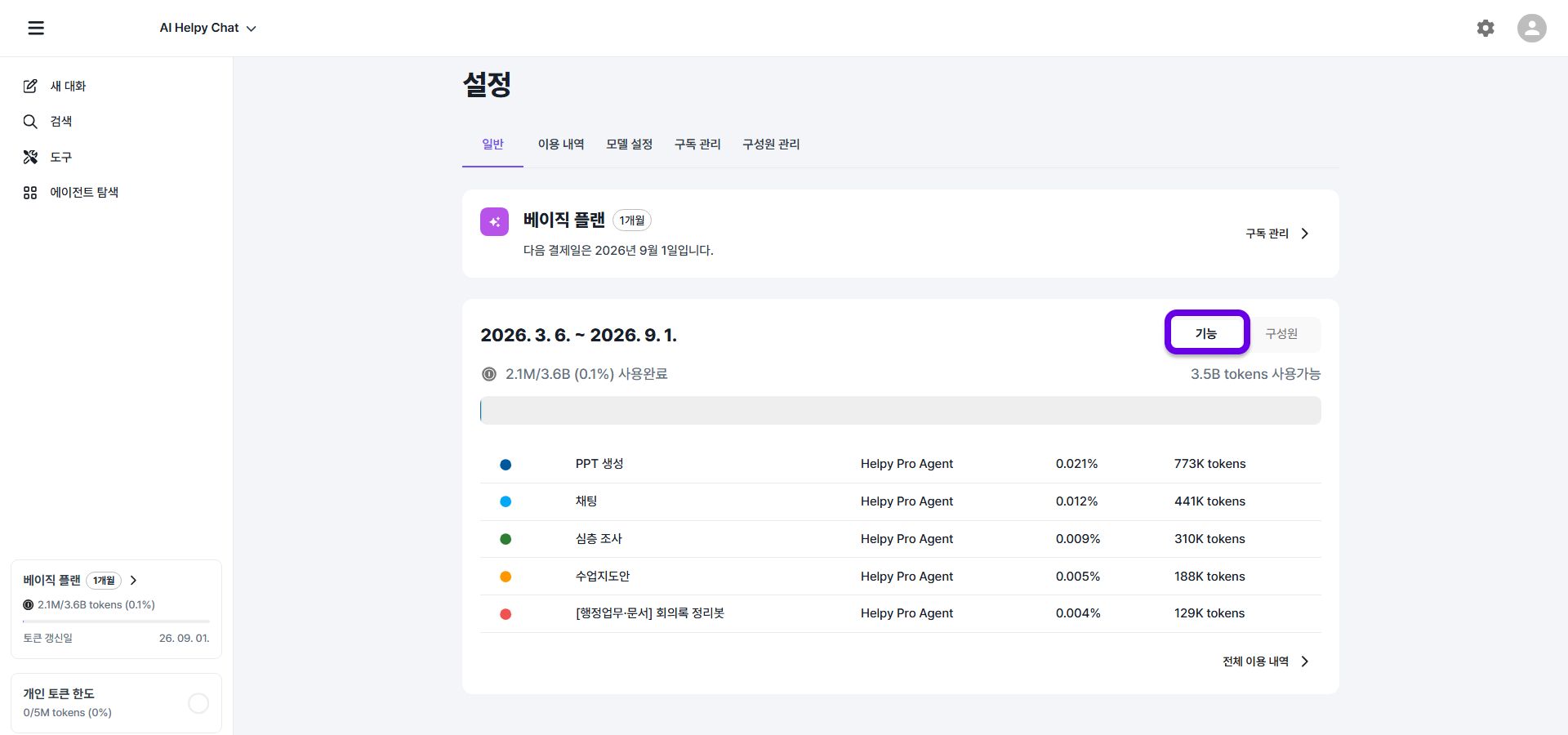Select the 기능 view toggle

click(x=1206, y=332)
